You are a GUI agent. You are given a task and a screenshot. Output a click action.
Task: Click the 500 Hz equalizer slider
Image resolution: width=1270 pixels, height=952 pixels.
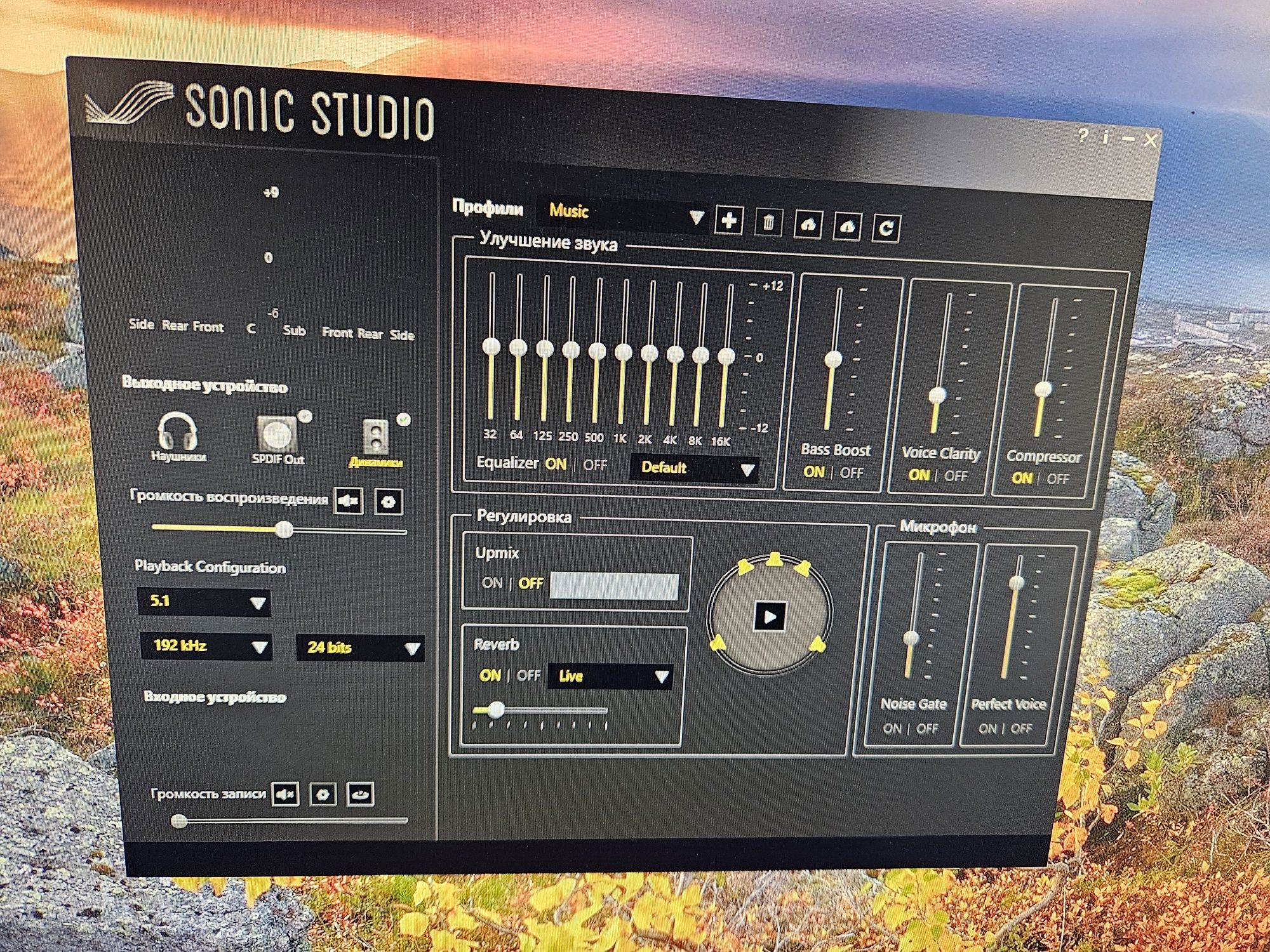tap(597, 352)
